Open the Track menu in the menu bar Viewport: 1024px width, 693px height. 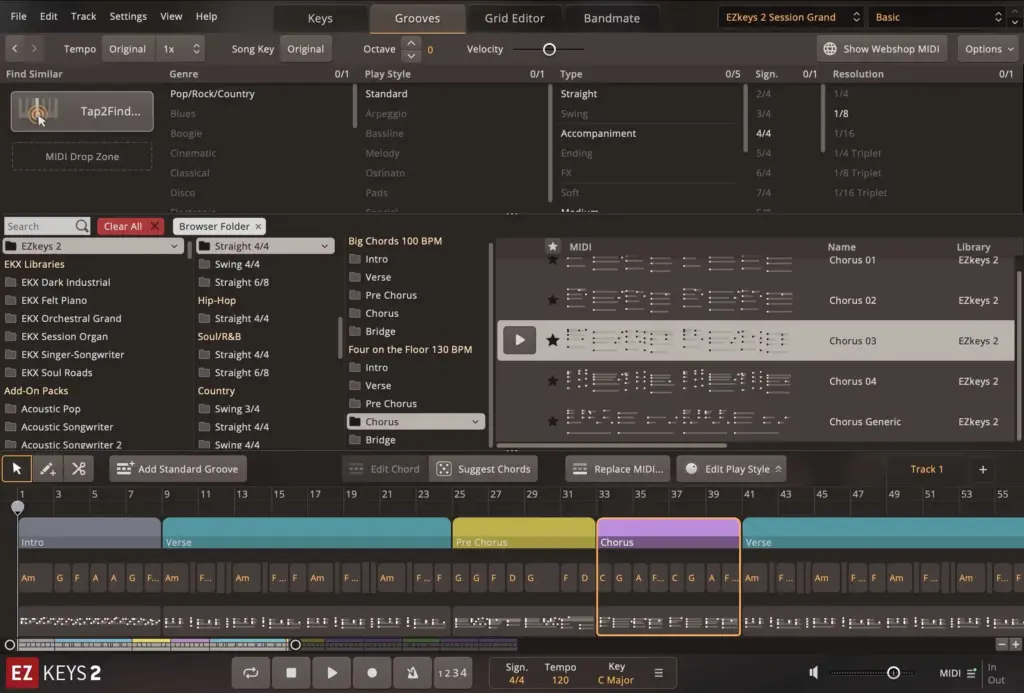point(83,15)
